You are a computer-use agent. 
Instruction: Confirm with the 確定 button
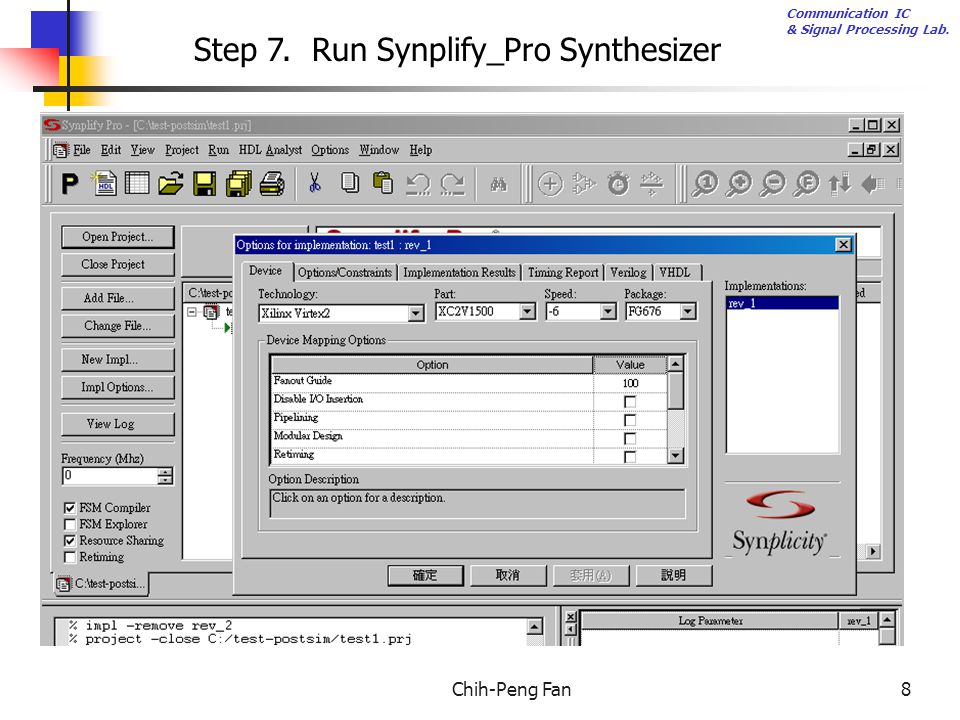(x=425, y=575)
